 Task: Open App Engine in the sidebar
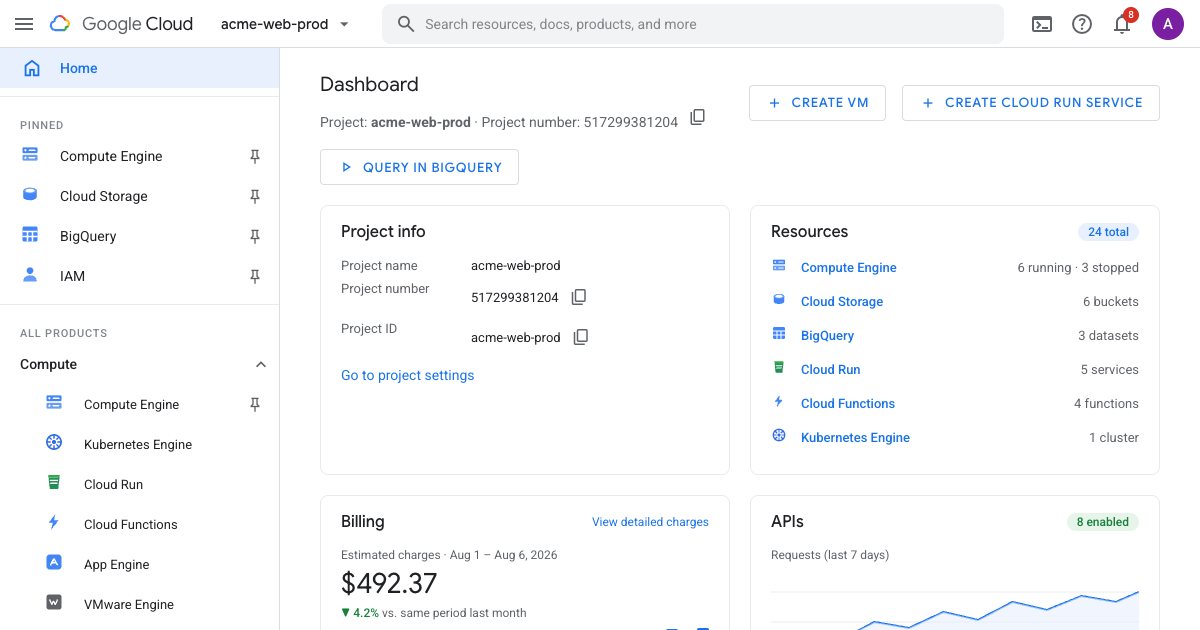tap(140, 564)
